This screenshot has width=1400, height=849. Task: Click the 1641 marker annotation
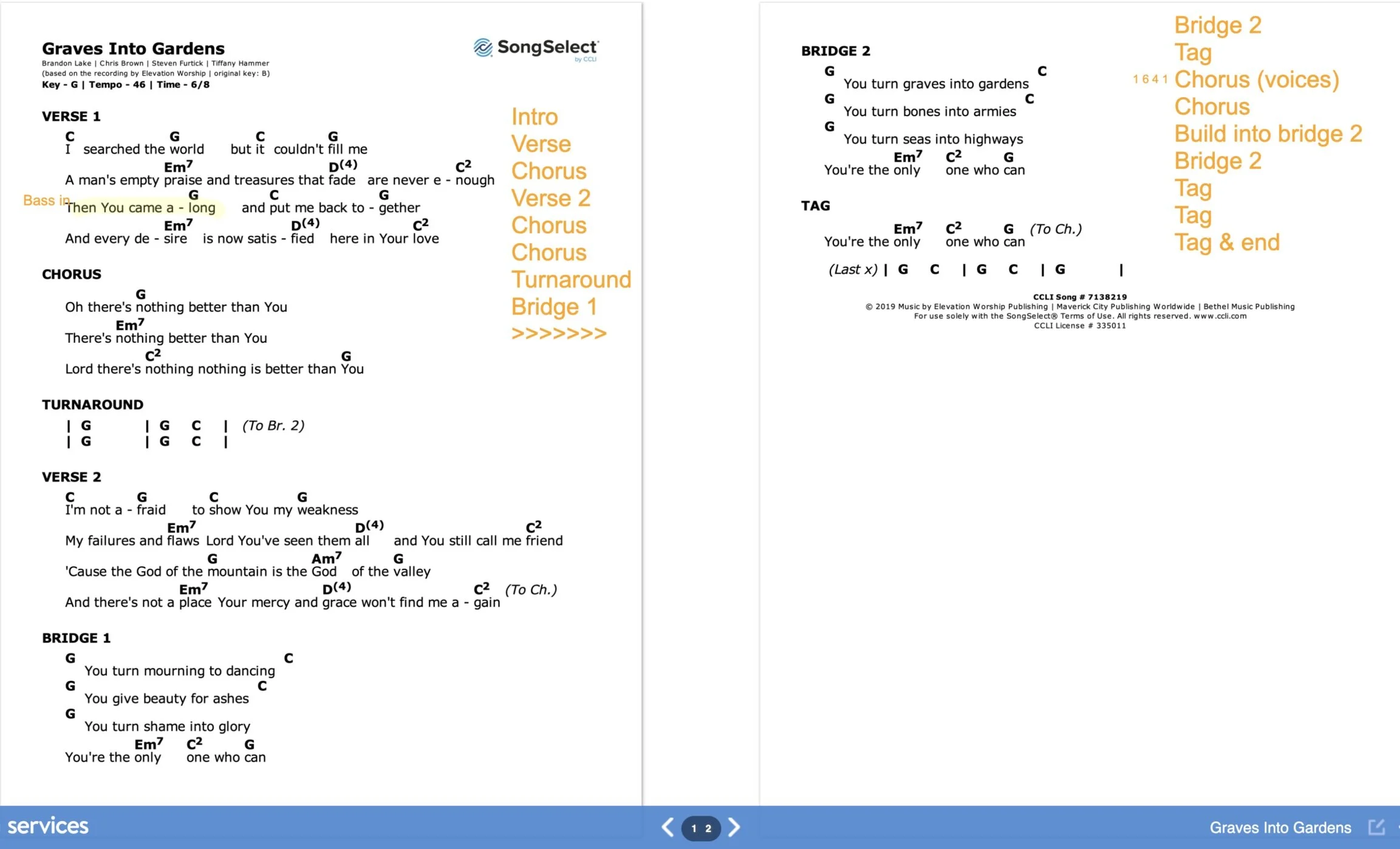[x=1150, y=79]
